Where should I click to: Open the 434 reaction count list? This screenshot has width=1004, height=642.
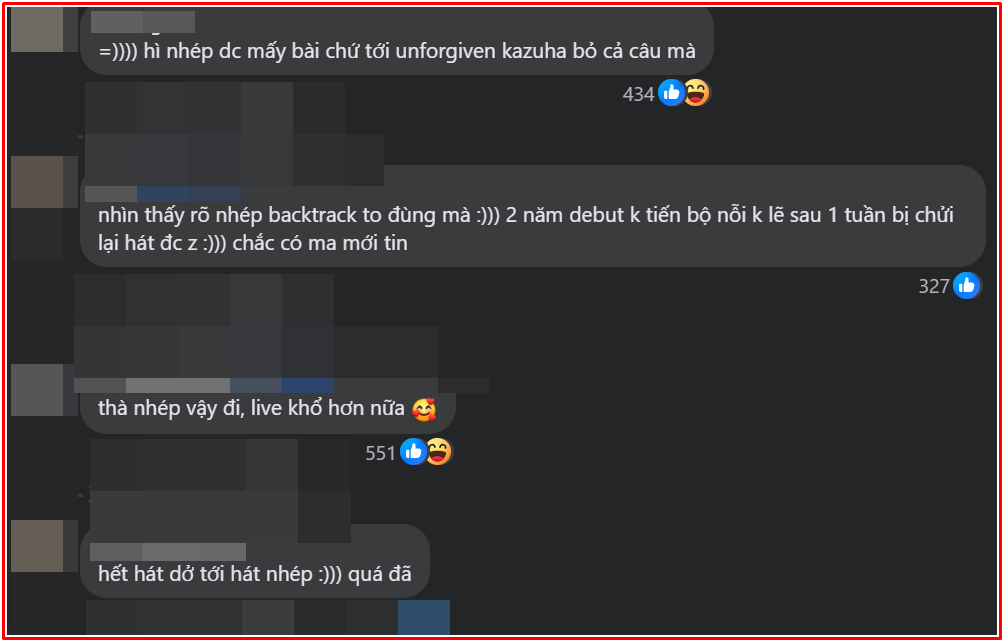tap(638, 95)
